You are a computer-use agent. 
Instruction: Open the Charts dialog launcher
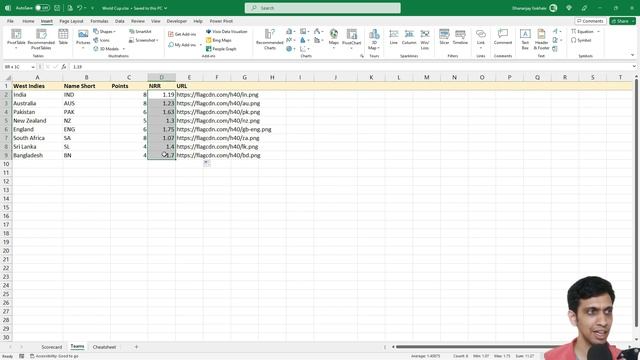pos(362,56)
